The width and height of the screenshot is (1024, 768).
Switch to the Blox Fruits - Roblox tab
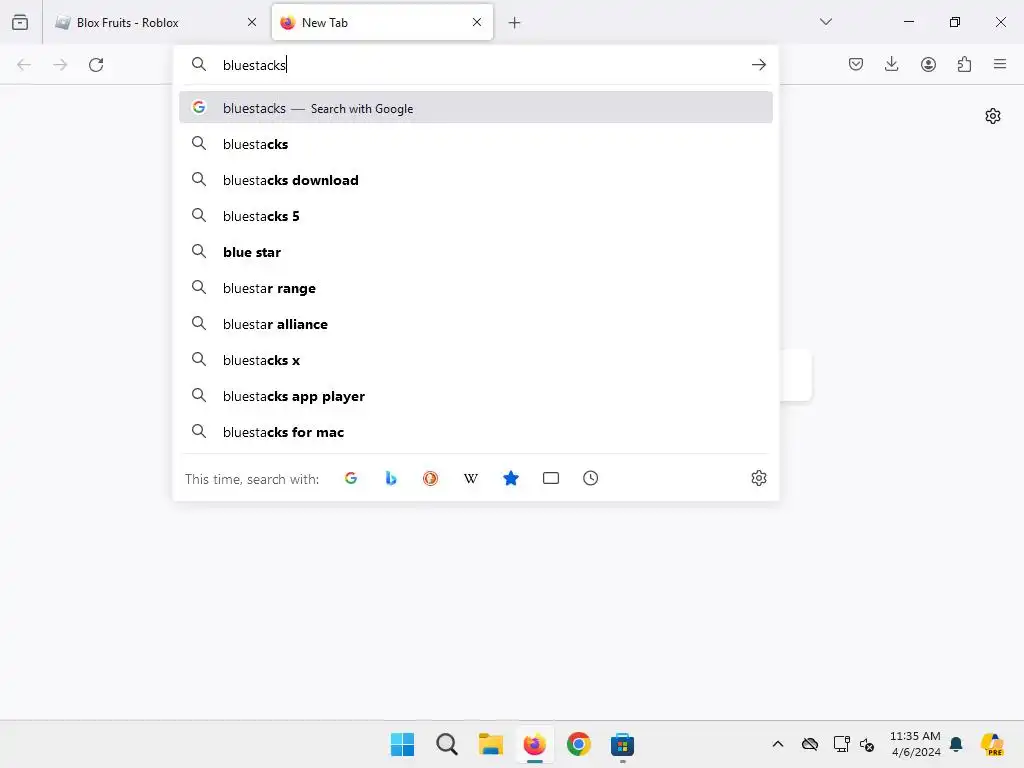click(x=156, y=22)
